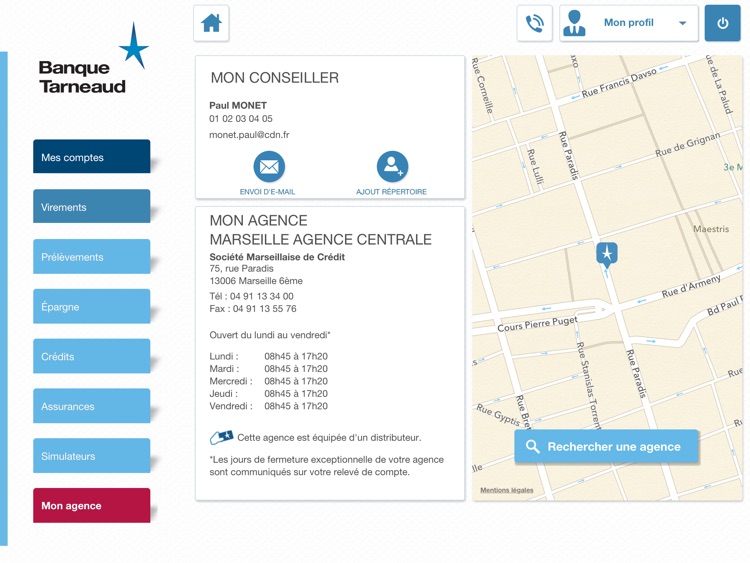Open the Mentions légales link
This screenshot has width=750, height=563.
click(x=507, y=490)
